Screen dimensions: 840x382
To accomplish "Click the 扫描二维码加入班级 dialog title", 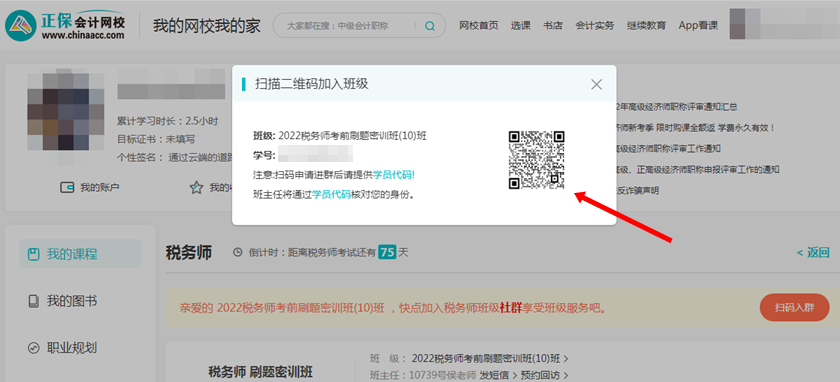I will click(312, 84).
